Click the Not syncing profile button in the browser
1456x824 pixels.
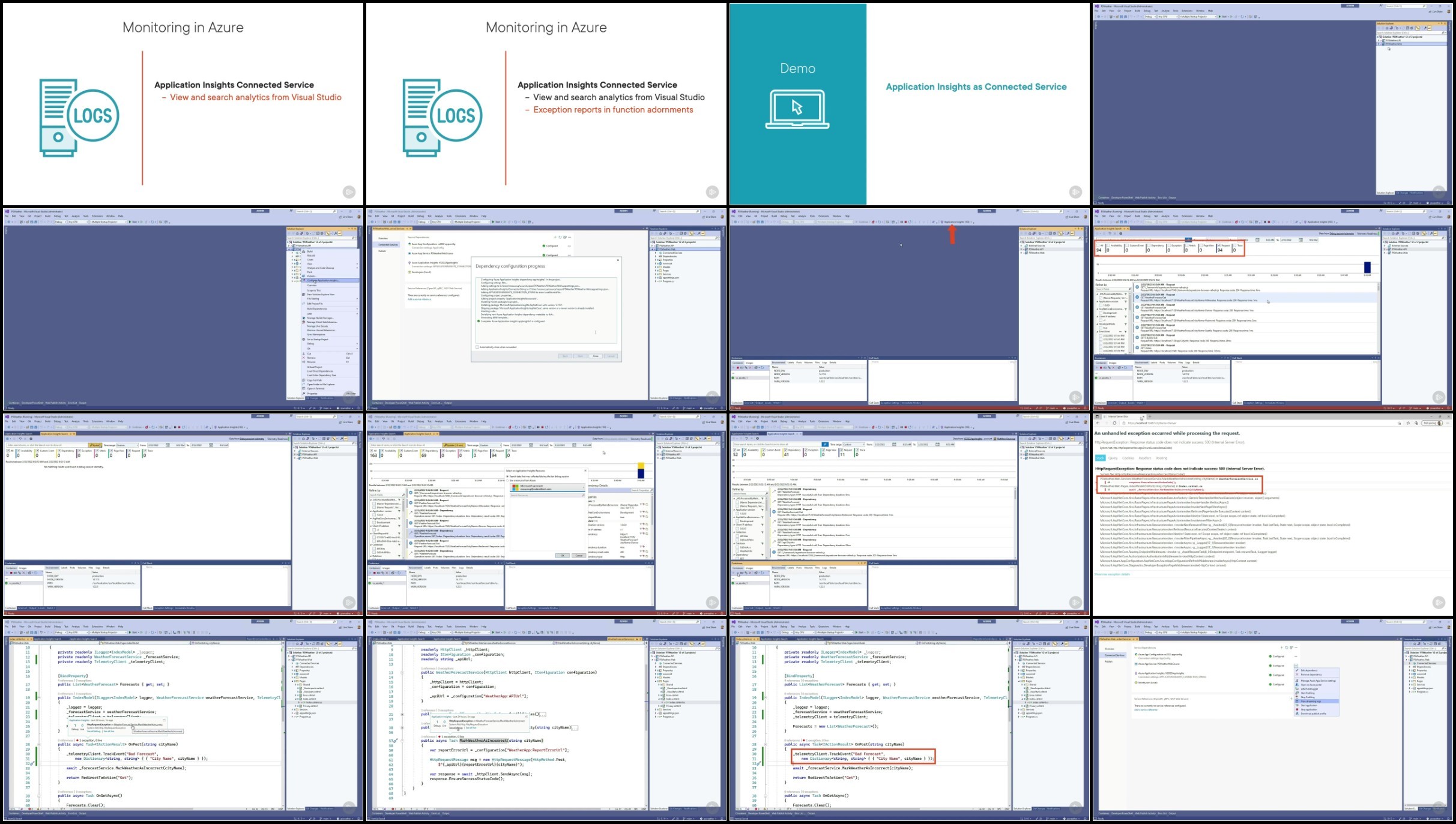tap(1431, 423)
